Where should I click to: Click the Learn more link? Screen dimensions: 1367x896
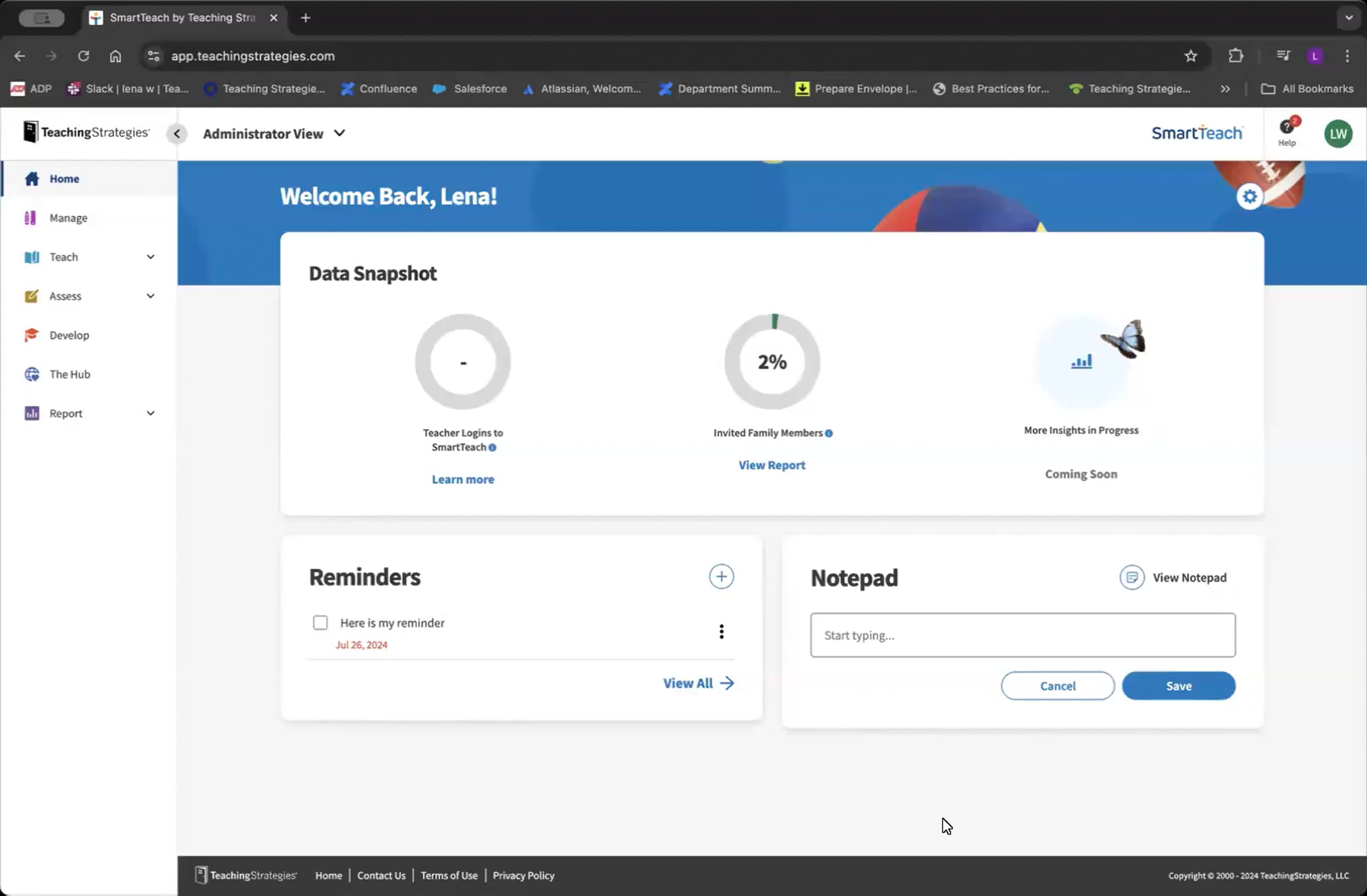pyautogui.click(x=463, y=478)
